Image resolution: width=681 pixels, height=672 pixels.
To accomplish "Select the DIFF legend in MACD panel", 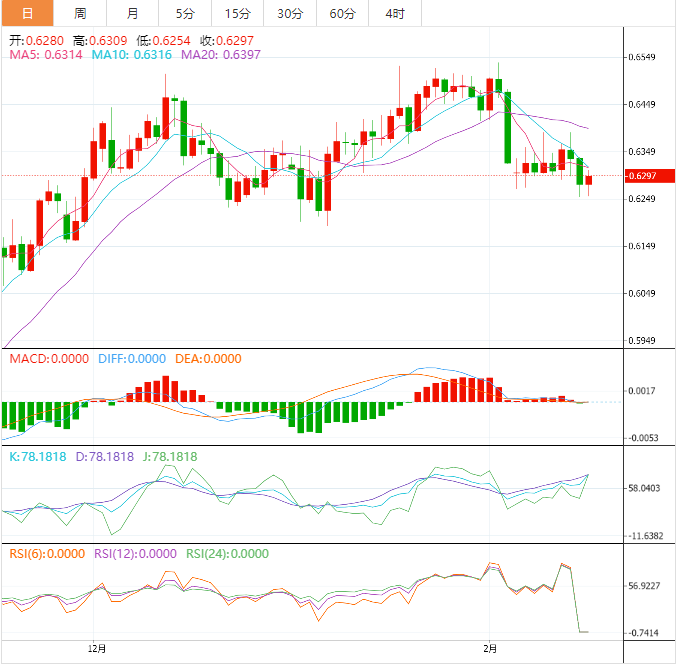I will tap(132, 359).
